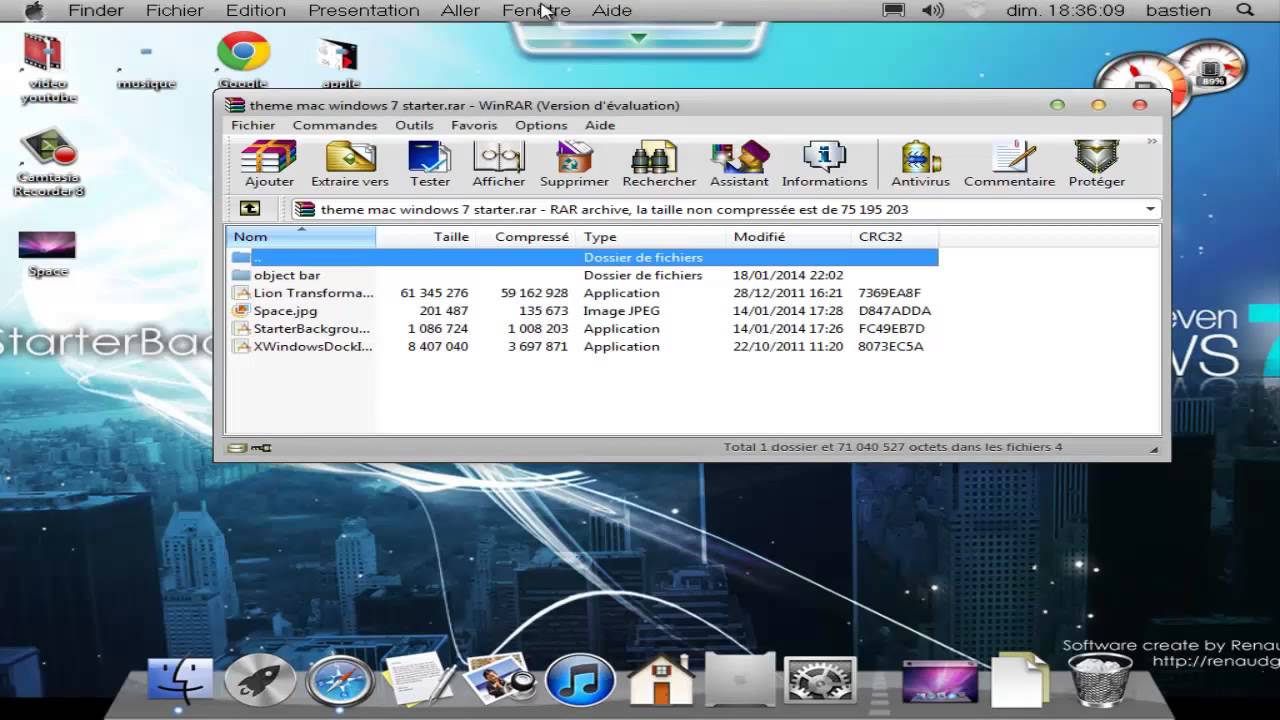Click the bastien user name
The height and width of the screenshot is (720, 1280).
click(1177, 10)
